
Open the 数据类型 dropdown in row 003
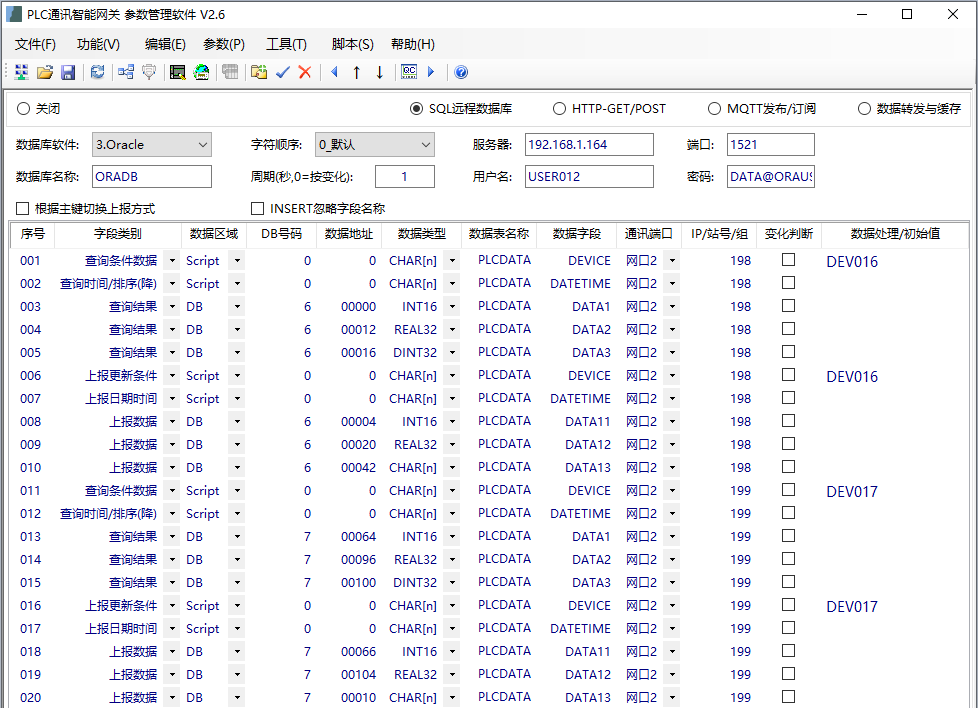pyautogui.click(x=452, y=307)
